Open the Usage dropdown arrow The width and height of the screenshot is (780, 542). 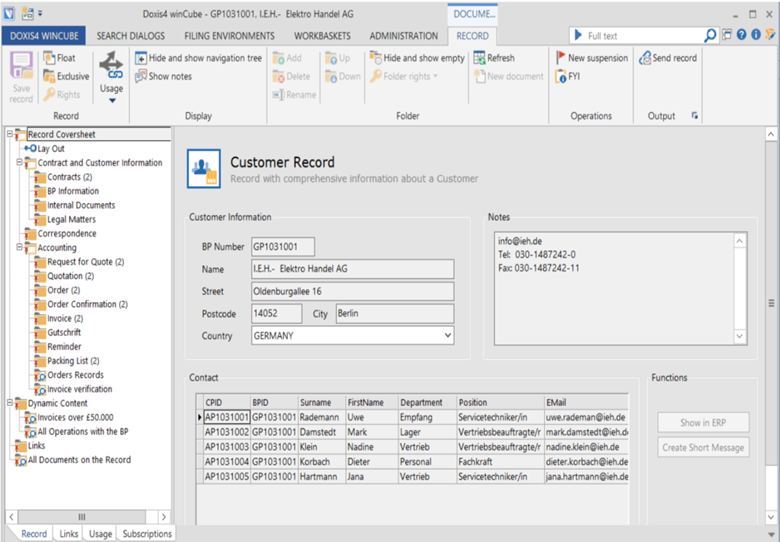(x=112, y=100)
